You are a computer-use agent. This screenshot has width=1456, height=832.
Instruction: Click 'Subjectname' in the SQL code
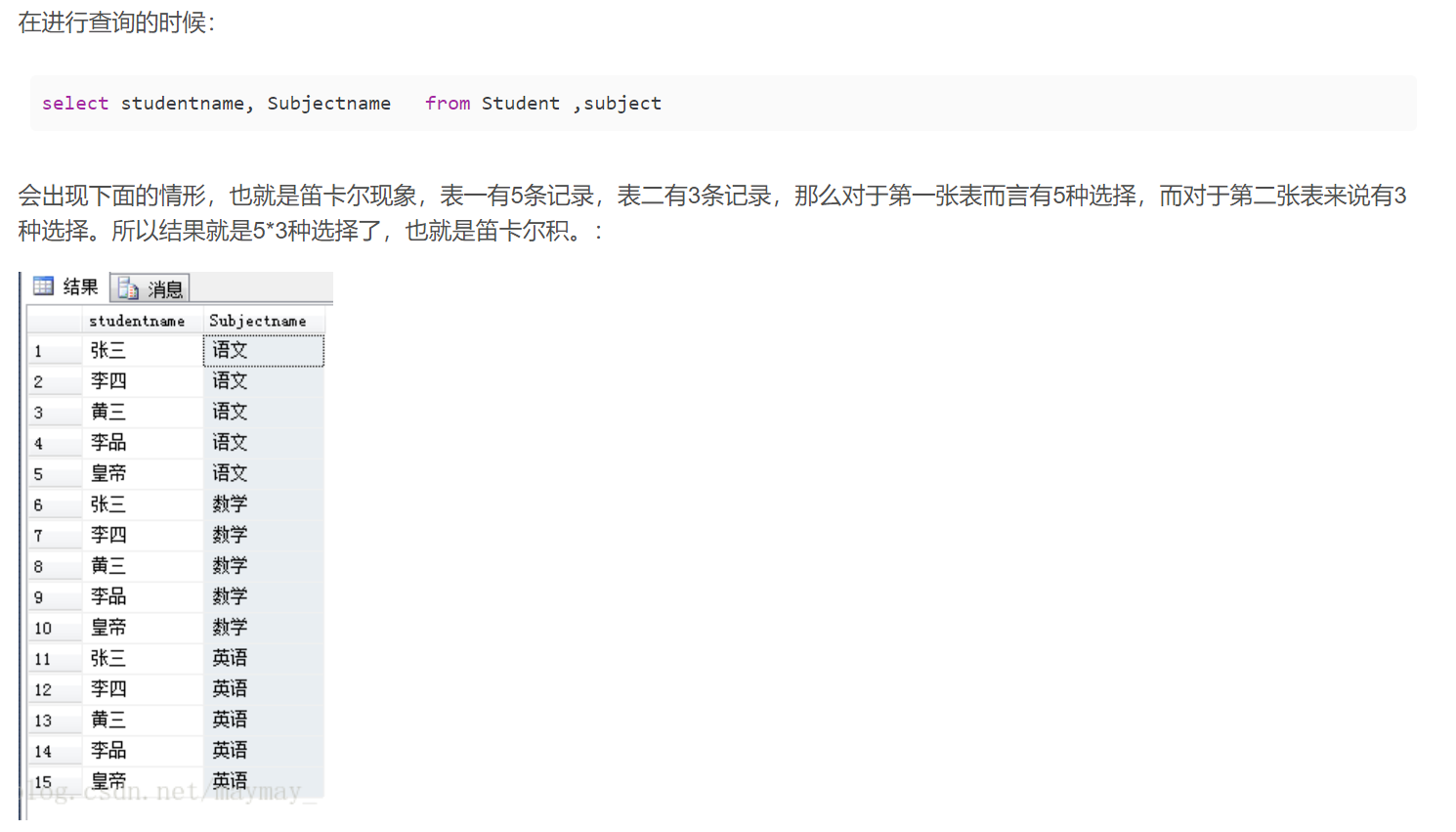[328, 103]
